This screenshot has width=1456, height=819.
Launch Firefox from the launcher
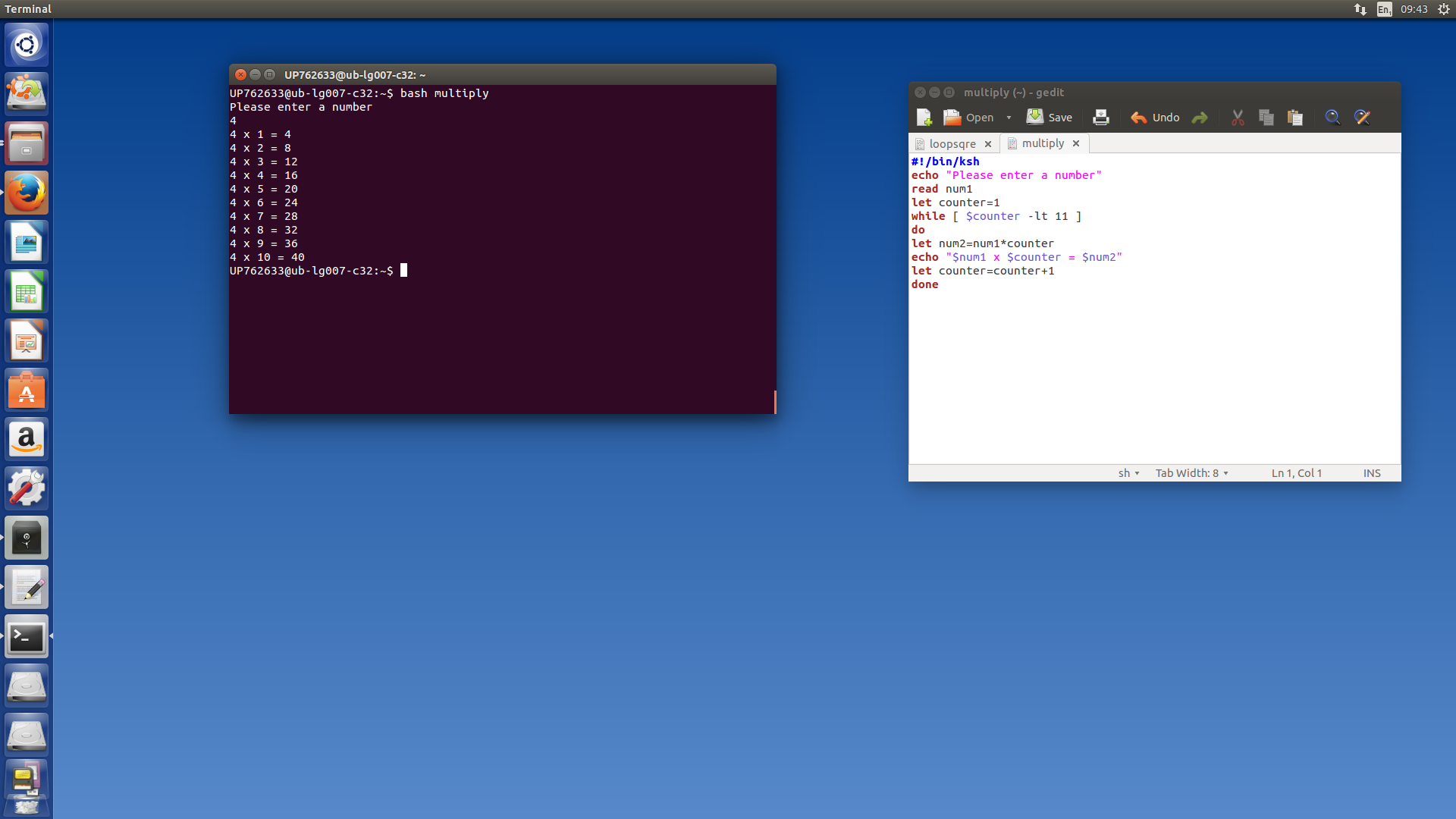(27, 193)
